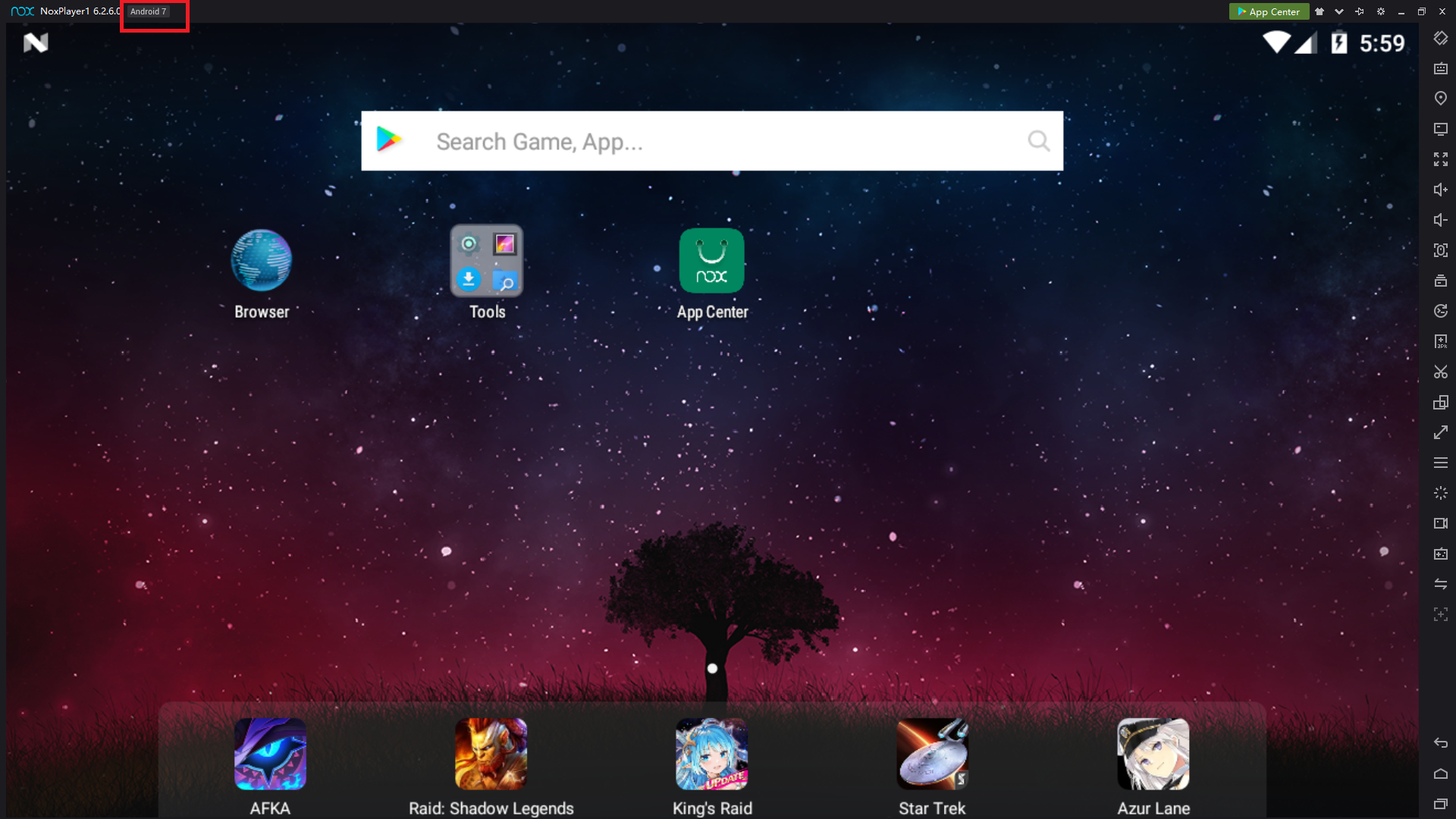
Task: Open the virtual location tool
Action: click(1441, 99)
